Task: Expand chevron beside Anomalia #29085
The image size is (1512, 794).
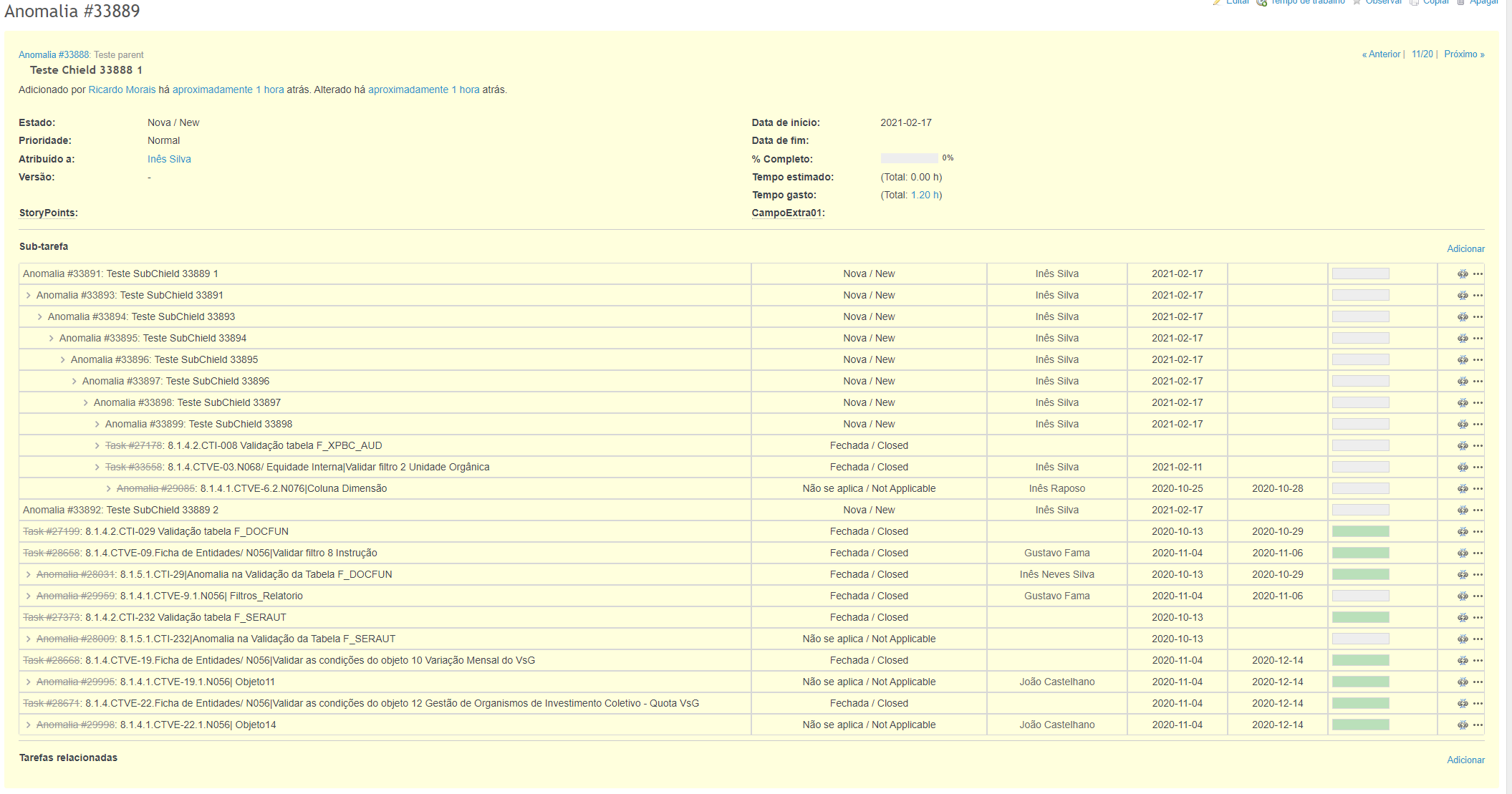Action: click(108, 488)
